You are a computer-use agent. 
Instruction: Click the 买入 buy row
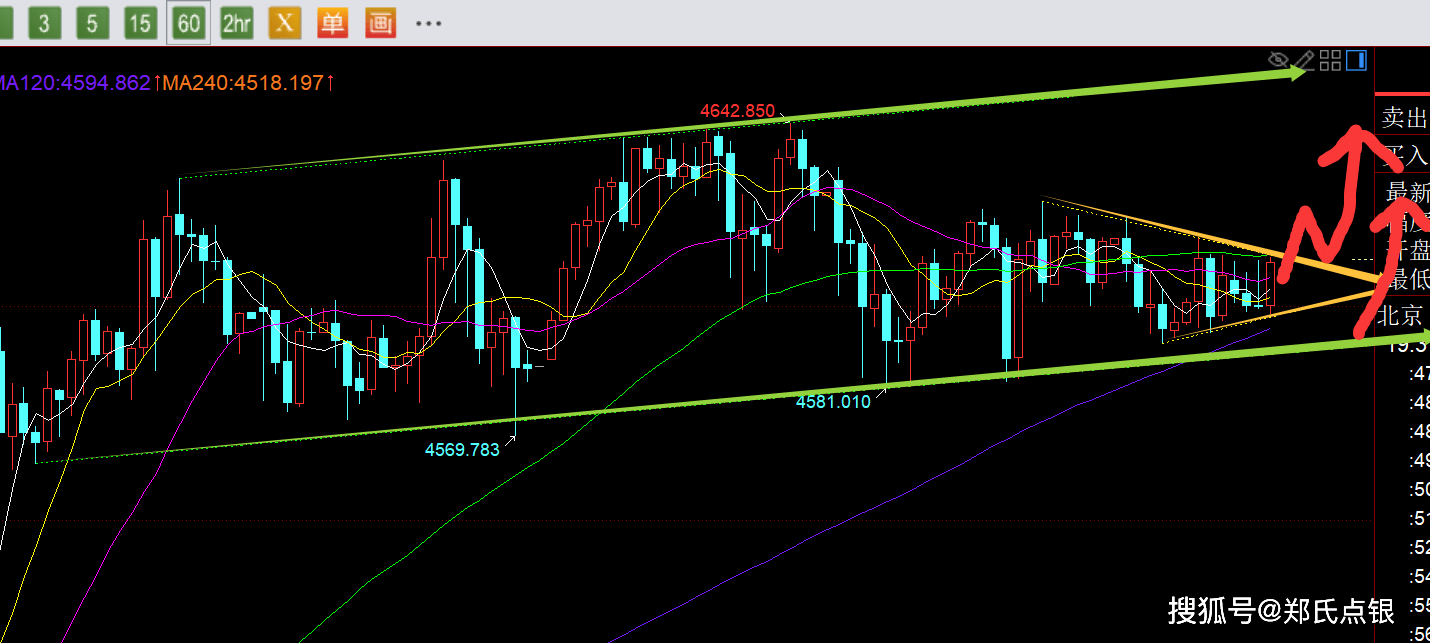pos(1405,155)
